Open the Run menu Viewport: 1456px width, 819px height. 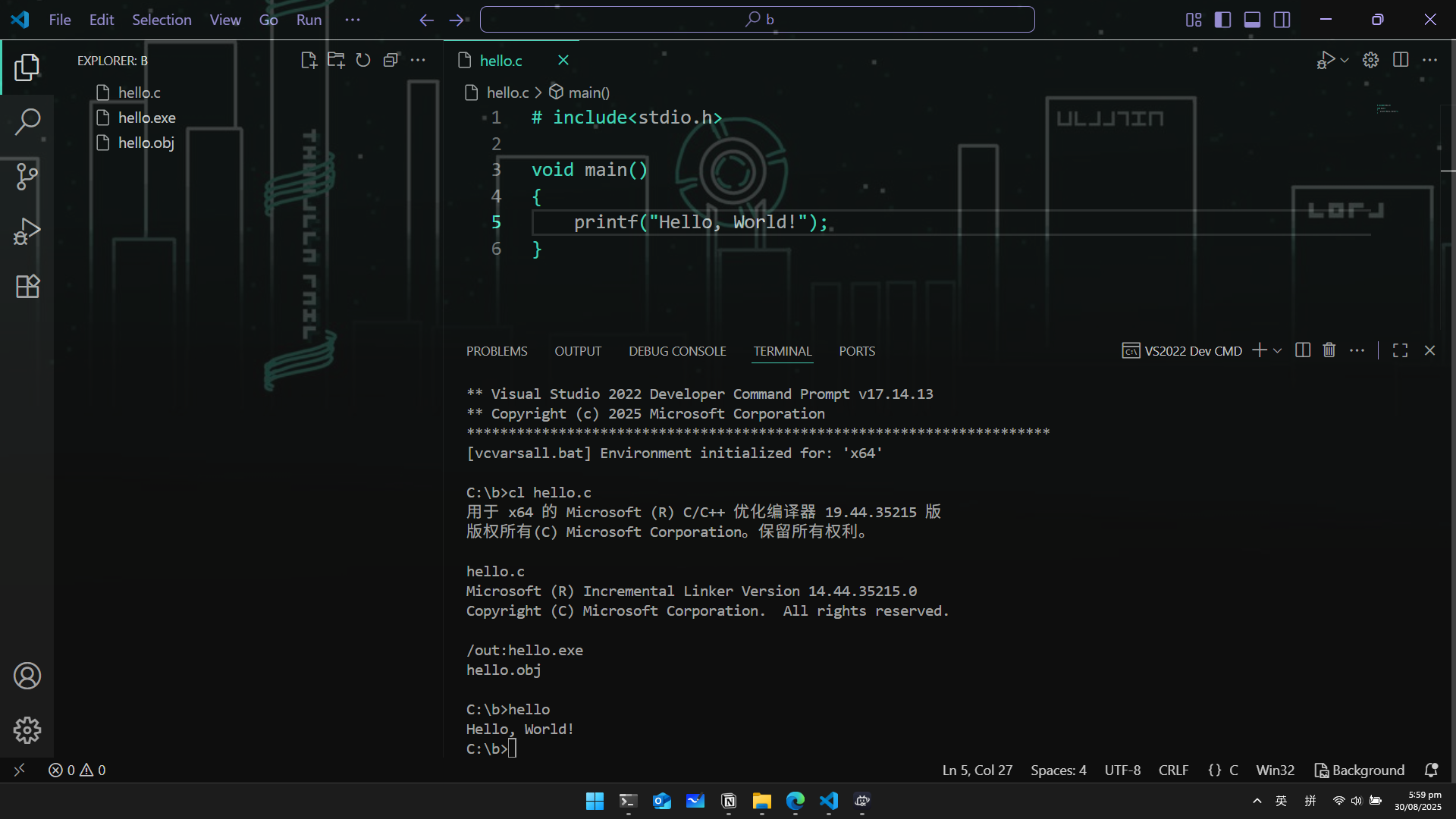[309, 20]
